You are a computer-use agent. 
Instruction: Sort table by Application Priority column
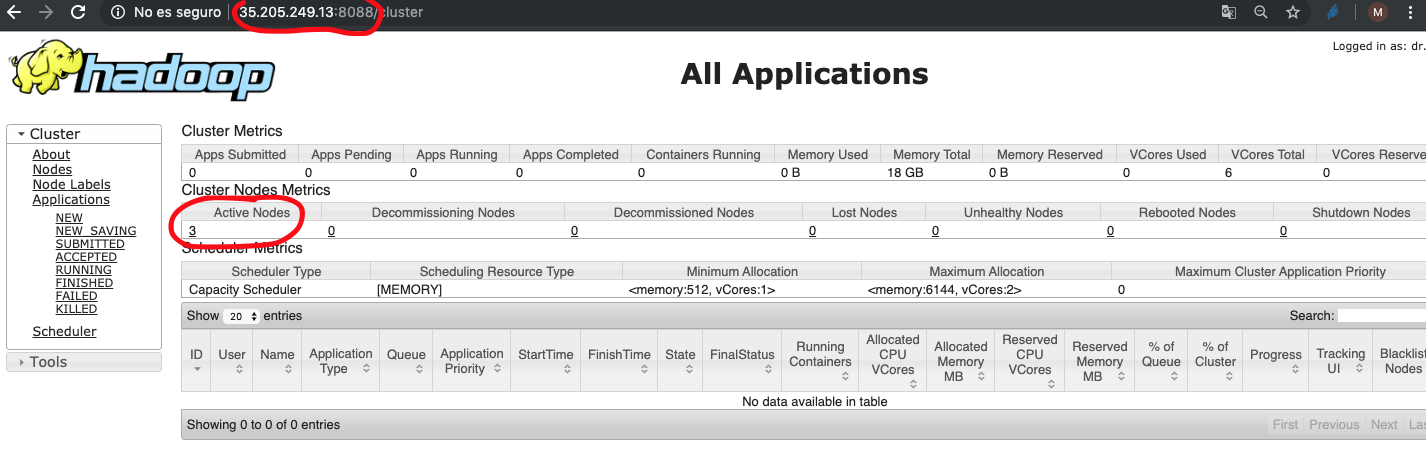click(472, 361)
